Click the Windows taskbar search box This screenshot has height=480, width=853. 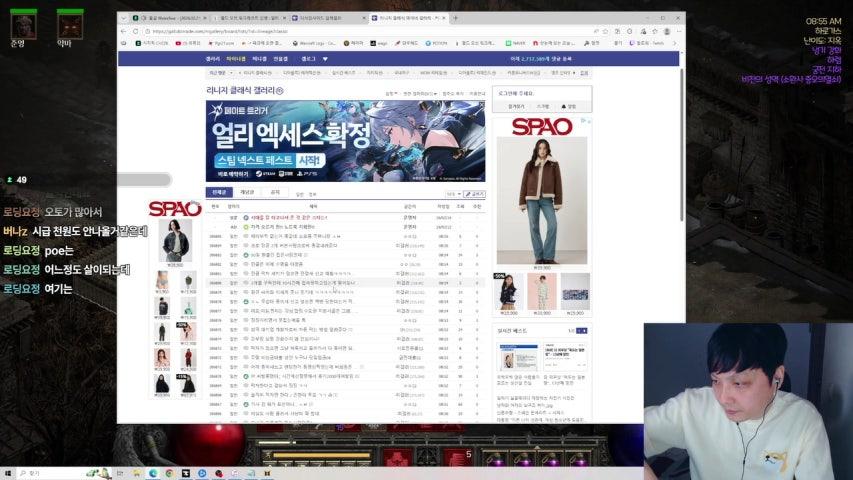pos(60,473)
